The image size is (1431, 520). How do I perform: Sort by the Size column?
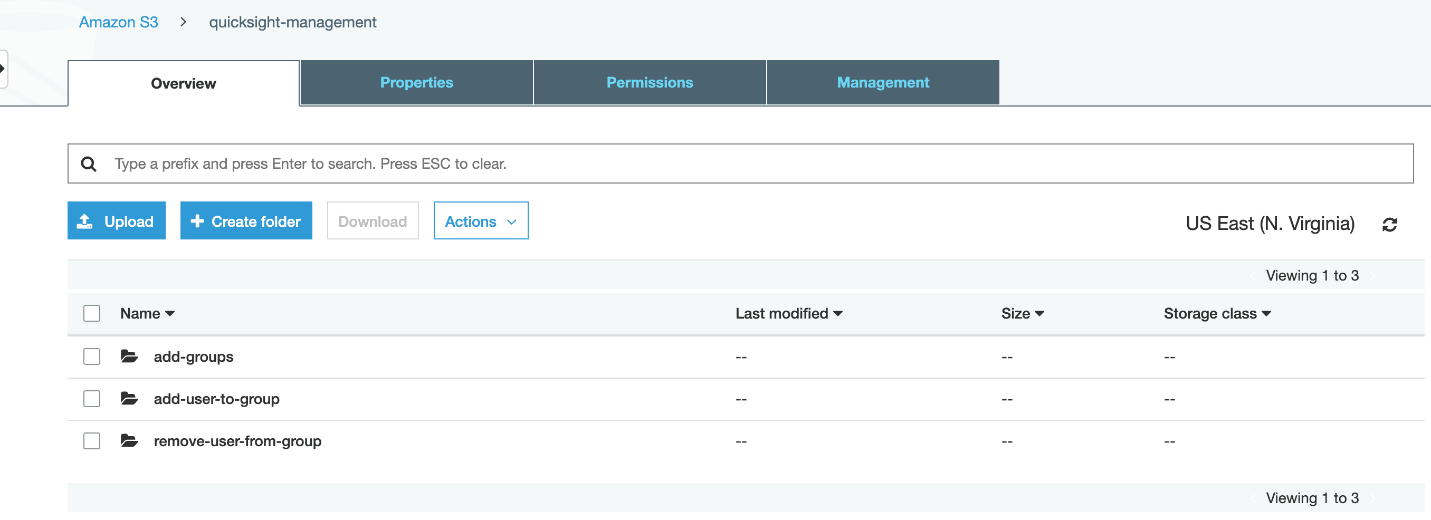pos(1022,313)
